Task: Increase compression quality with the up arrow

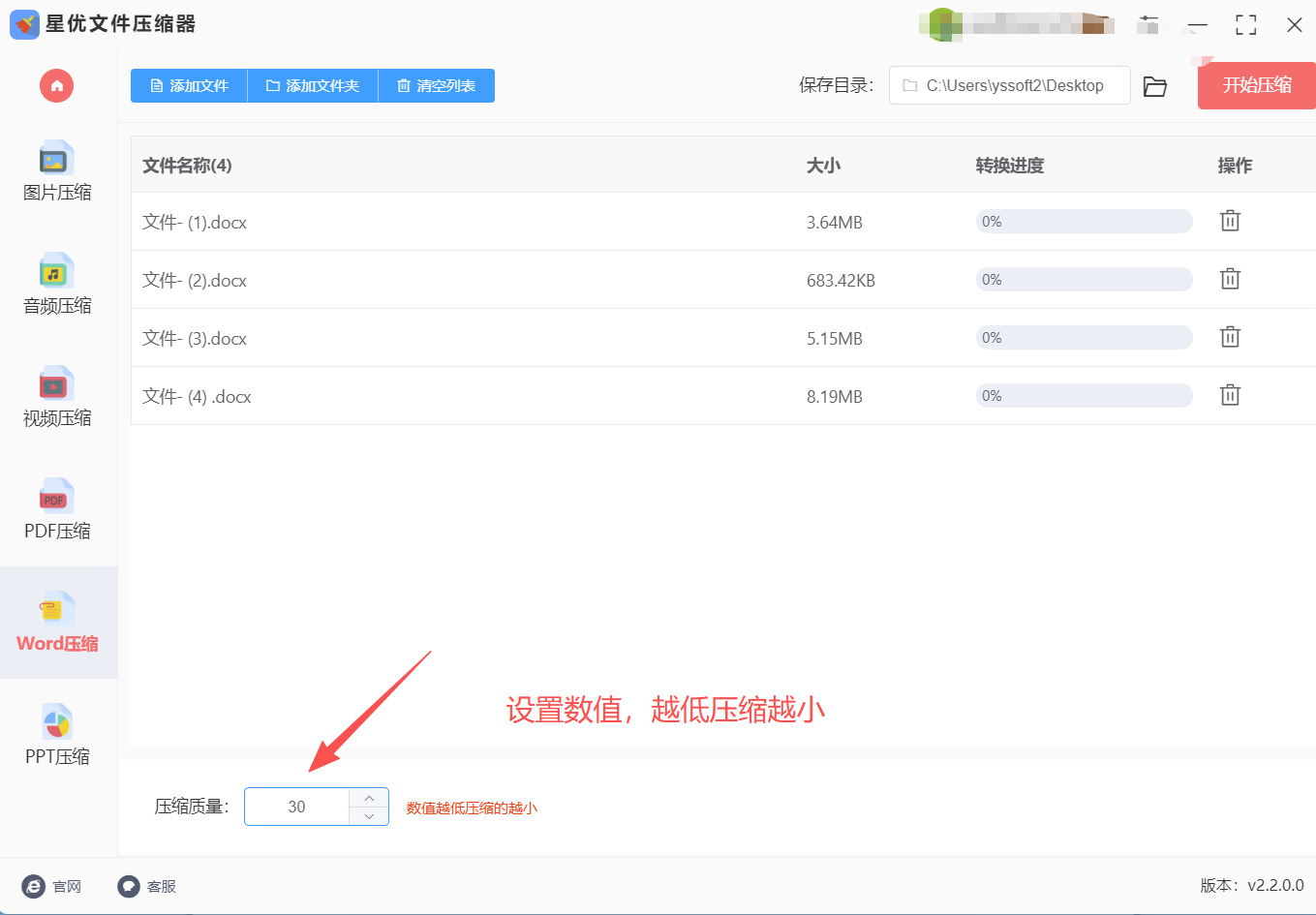Action: [x=369, y=798]
